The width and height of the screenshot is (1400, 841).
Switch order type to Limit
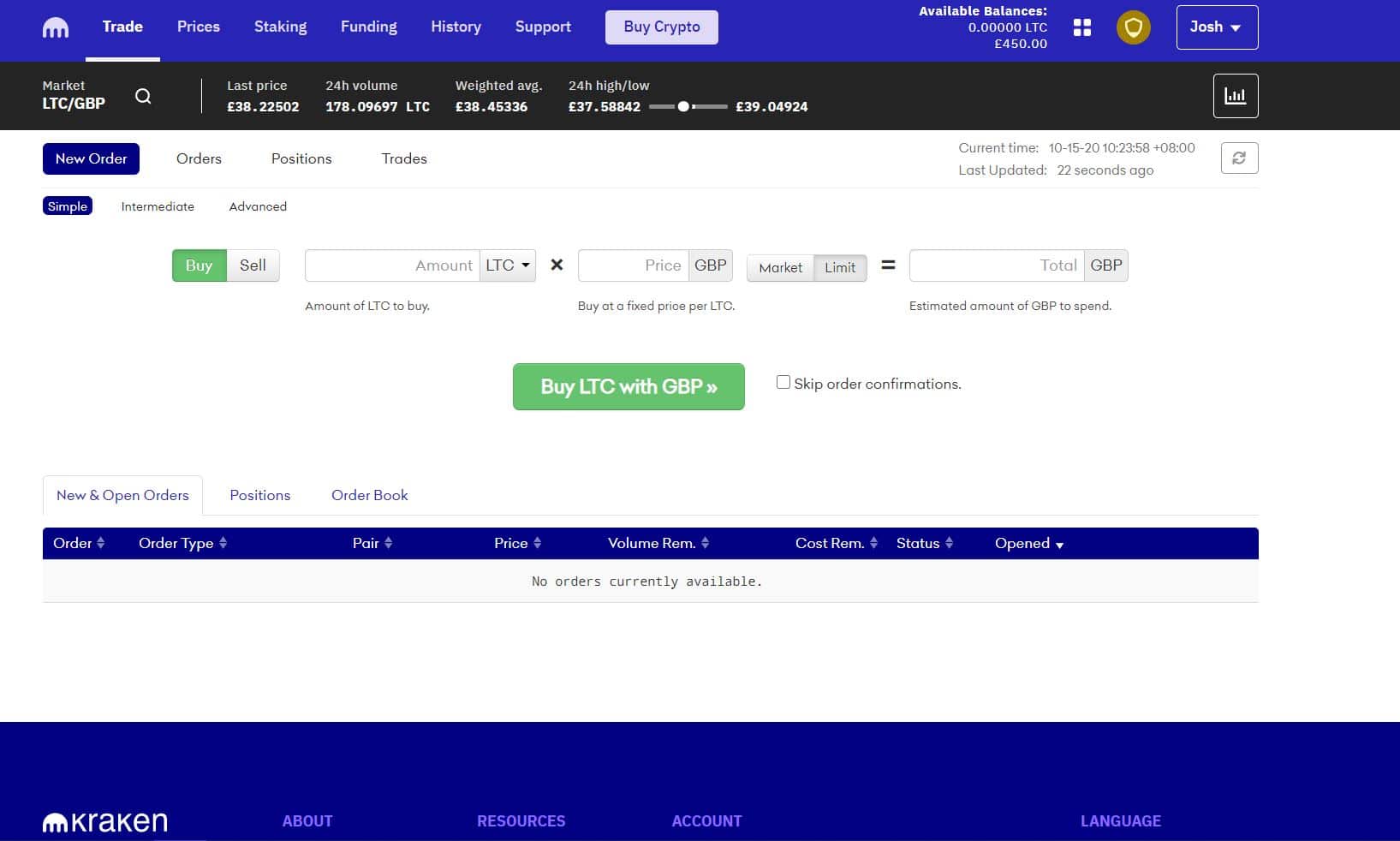(x=840, y=268)
